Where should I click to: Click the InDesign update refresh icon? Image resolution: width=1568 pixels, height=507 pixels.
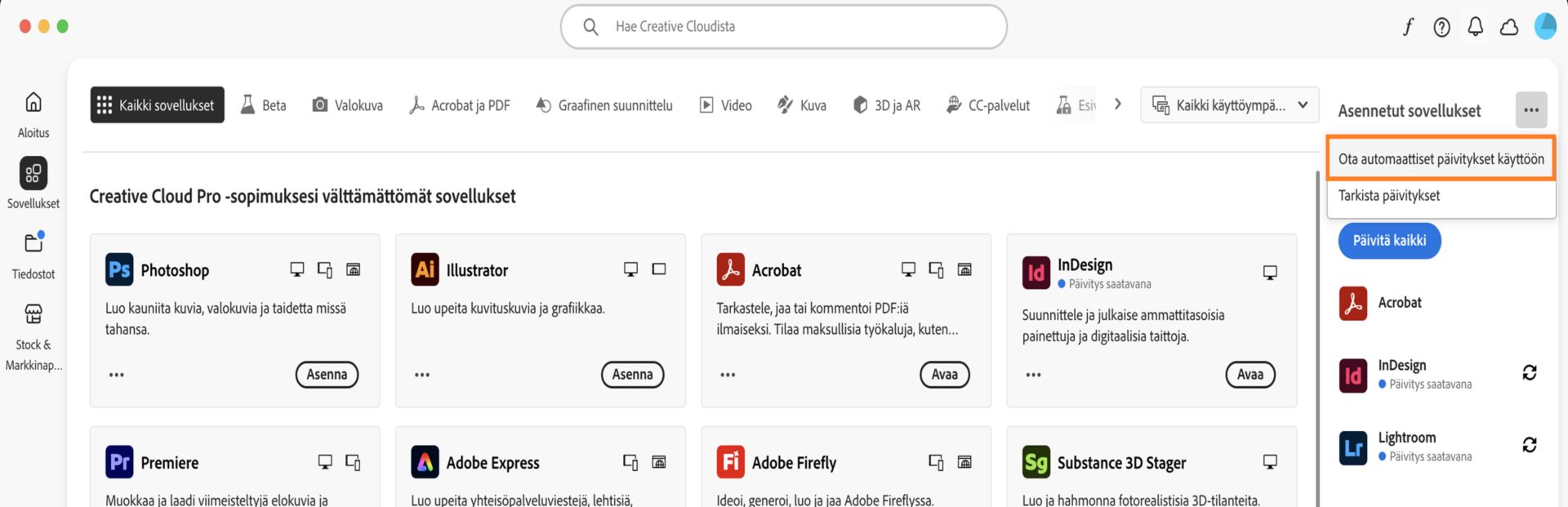[1530, 373]
